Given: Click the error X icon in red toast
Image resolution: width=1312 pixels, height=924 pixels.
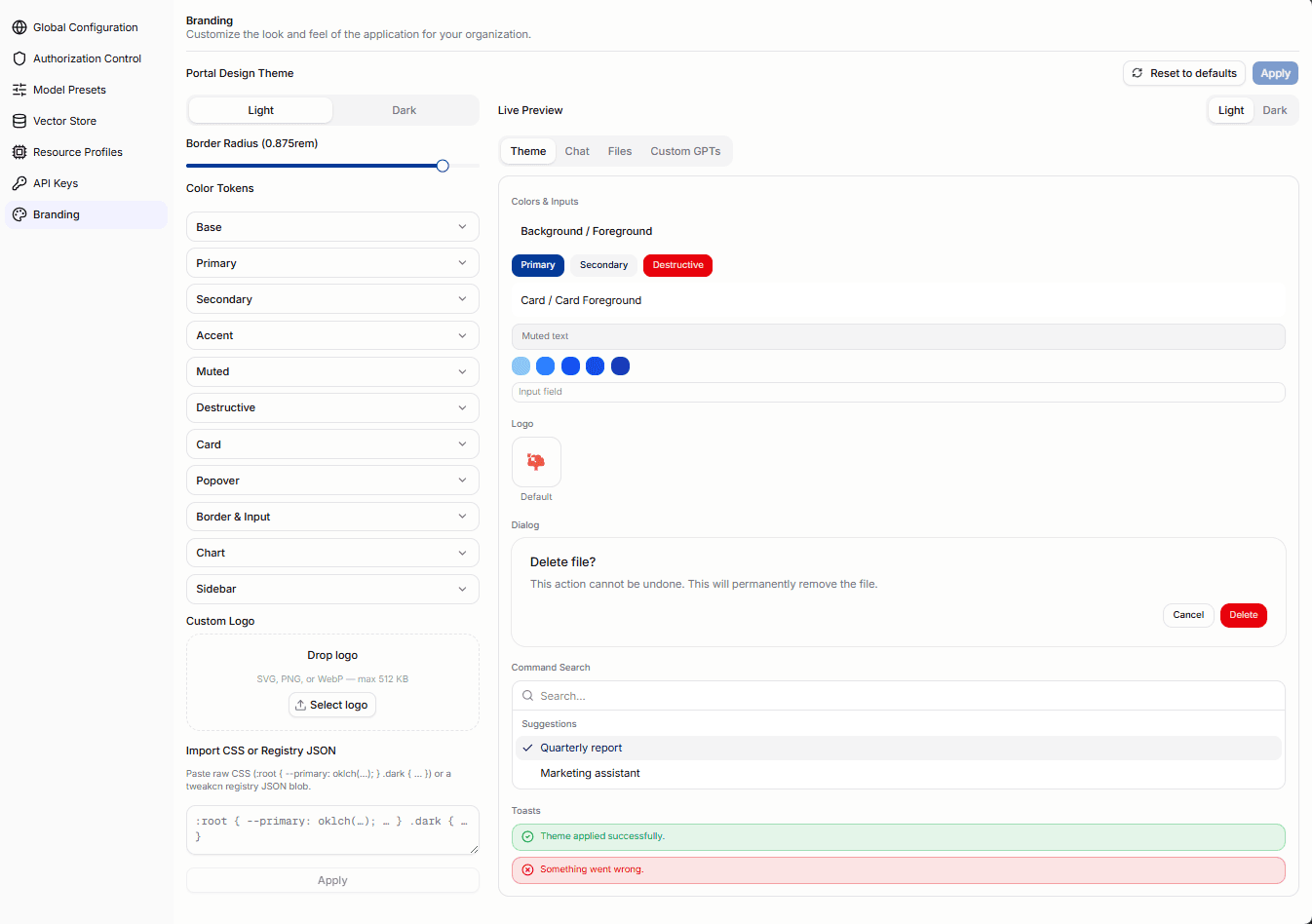Looking at the screenshot, I should point(527,869).
